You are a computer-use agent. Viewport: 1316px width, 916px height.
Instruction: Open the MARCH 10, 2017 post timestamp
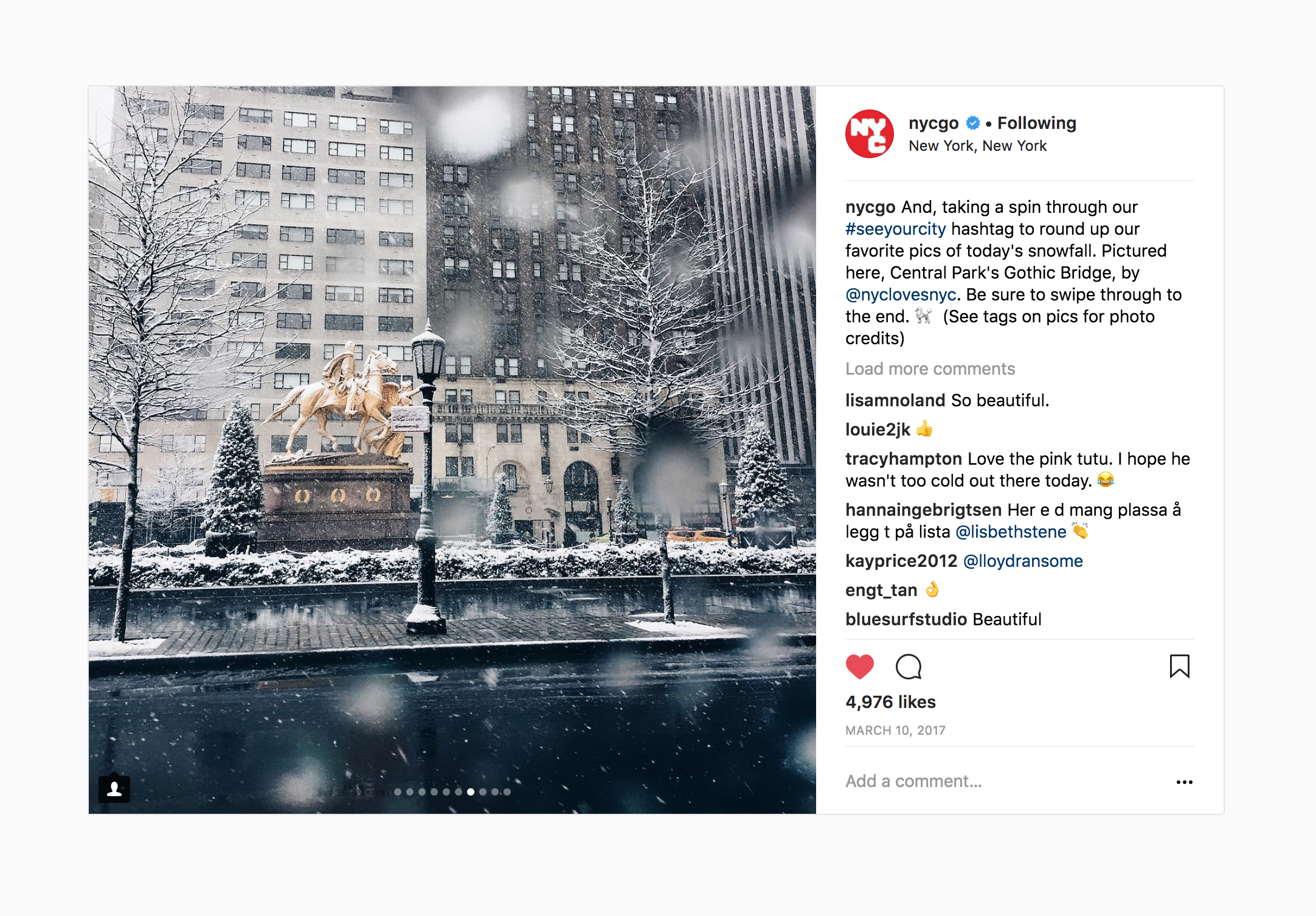tap(895, 730)
